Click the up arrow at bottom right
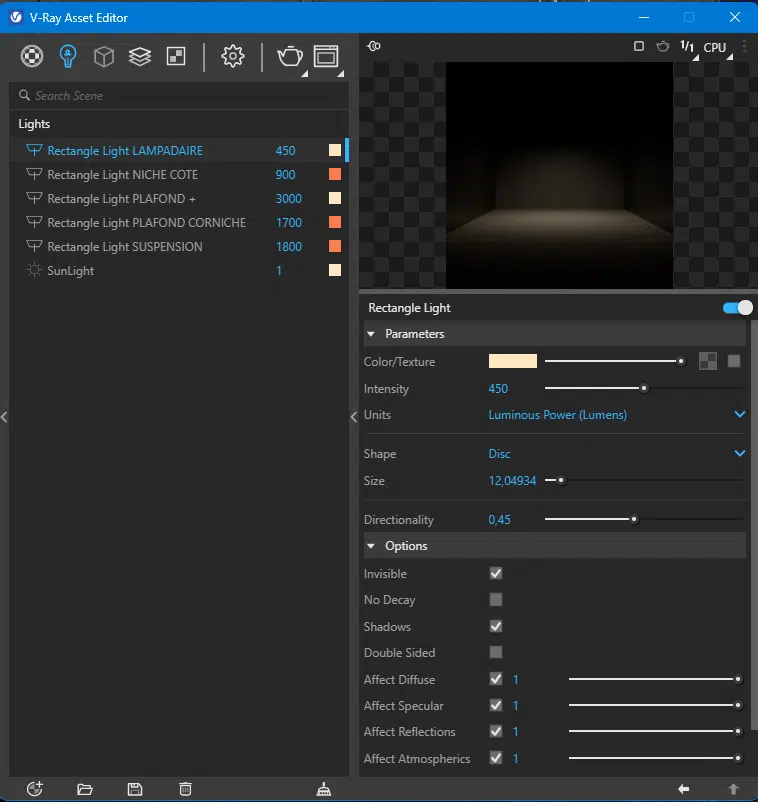This screenshot has height=802, width=758. click(733, 789)
